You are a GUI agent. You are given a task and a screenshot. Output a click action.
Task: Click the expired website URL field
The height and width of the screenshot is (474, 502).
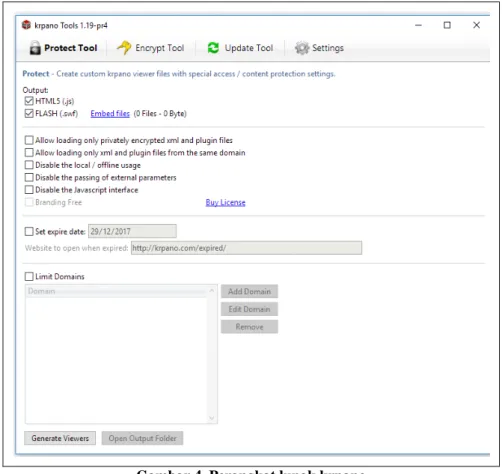click(x=246, y=248)
